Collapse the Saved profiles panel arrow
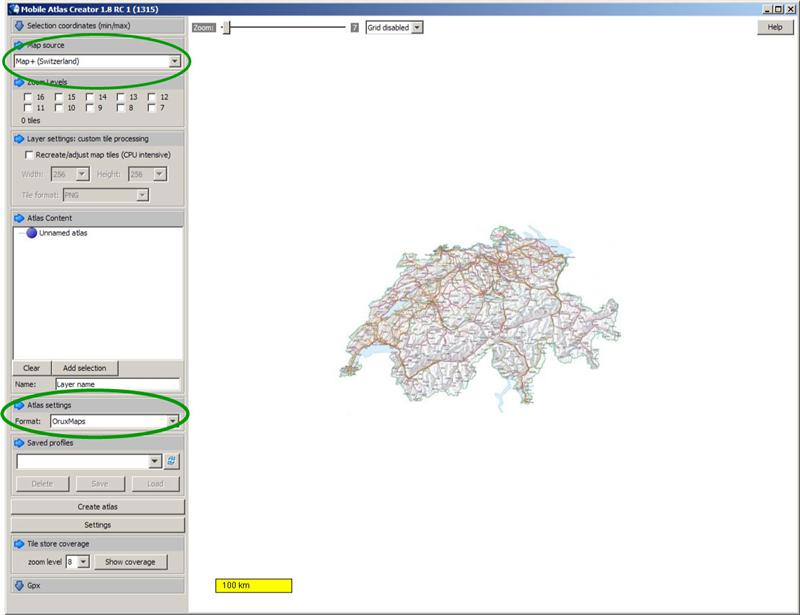800x615 pixels. coord(19,442)
